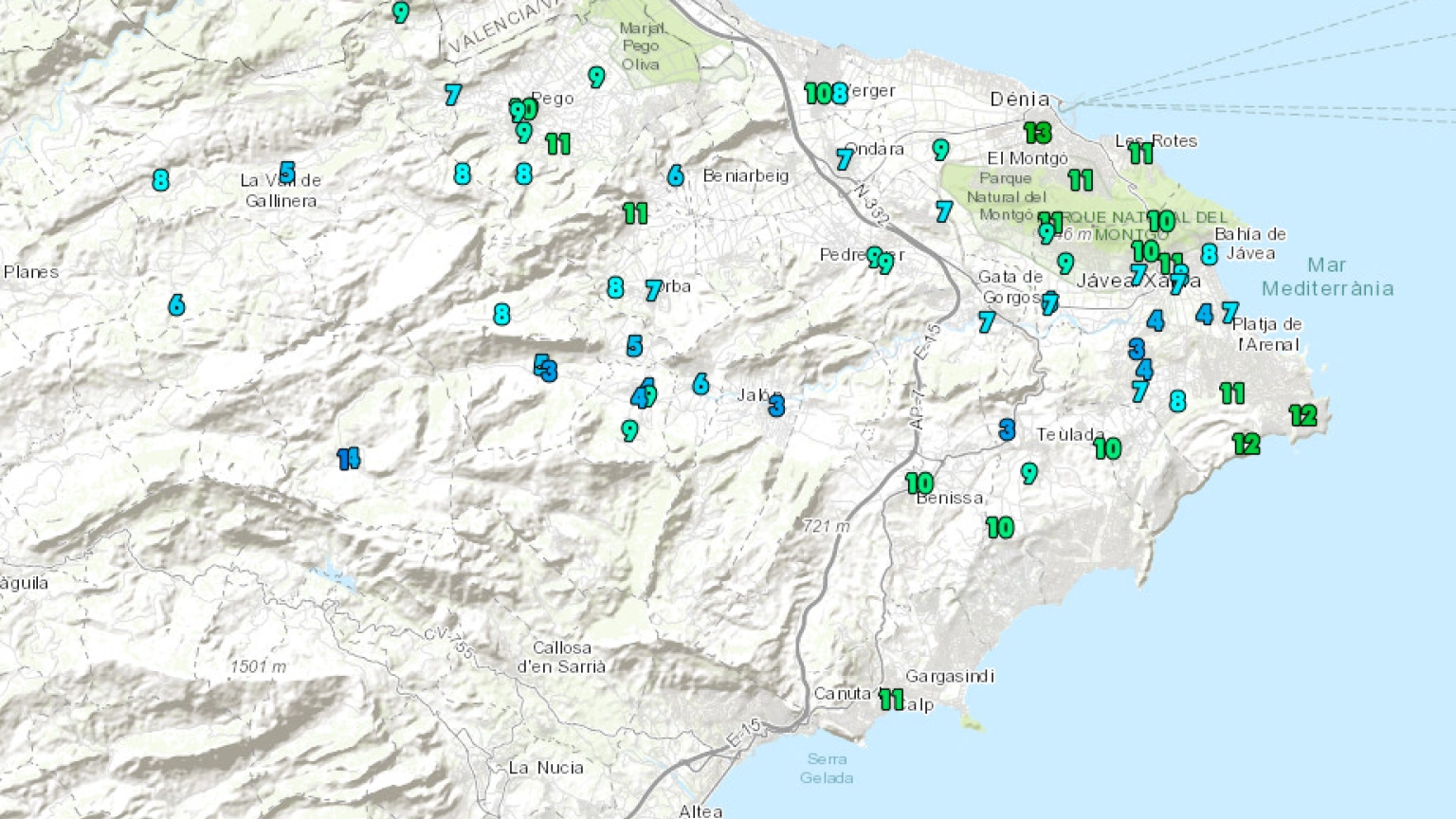Select the 6 marker below Planes

(176, 305)
